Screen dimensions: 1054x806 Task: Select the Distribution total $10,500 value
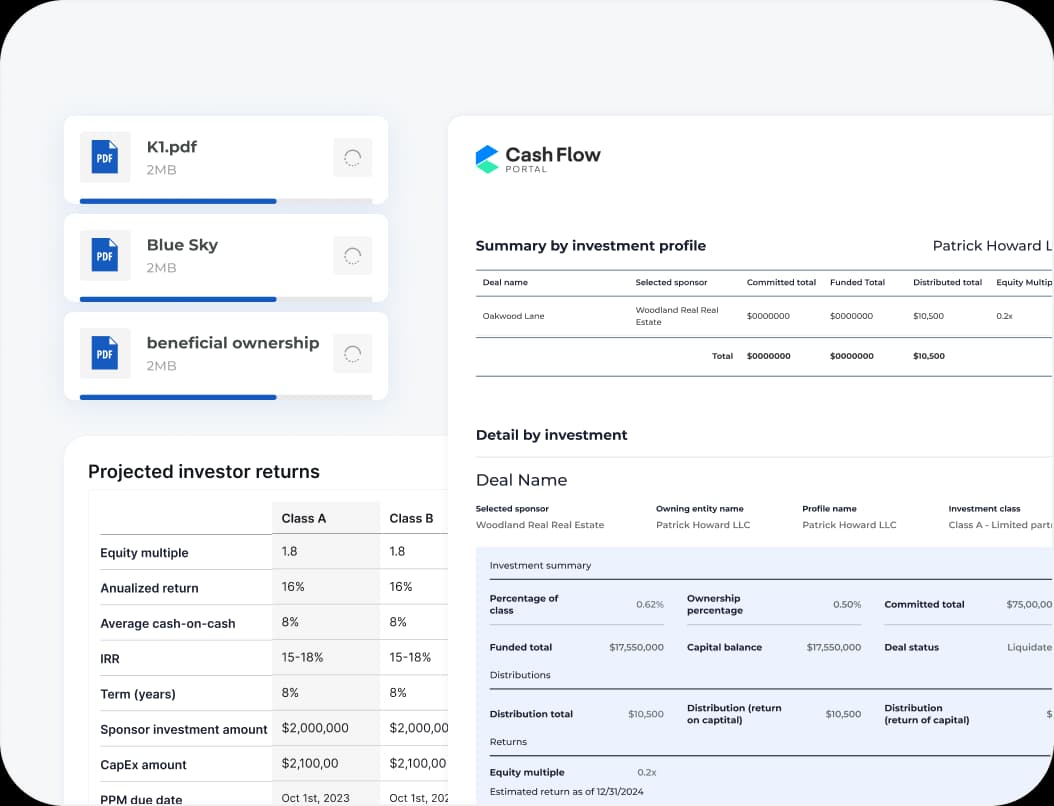[x=647, y=714]
